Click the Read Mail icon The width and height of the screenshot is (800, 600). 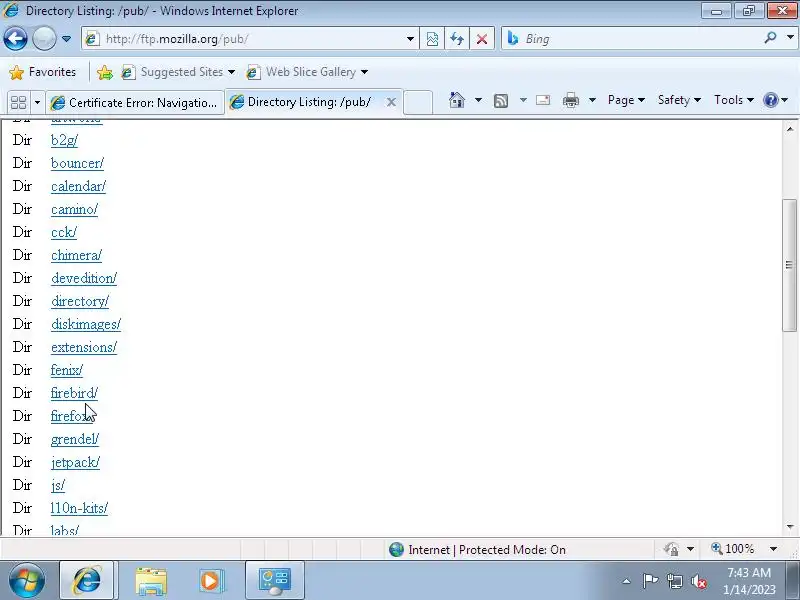[543, 100]
